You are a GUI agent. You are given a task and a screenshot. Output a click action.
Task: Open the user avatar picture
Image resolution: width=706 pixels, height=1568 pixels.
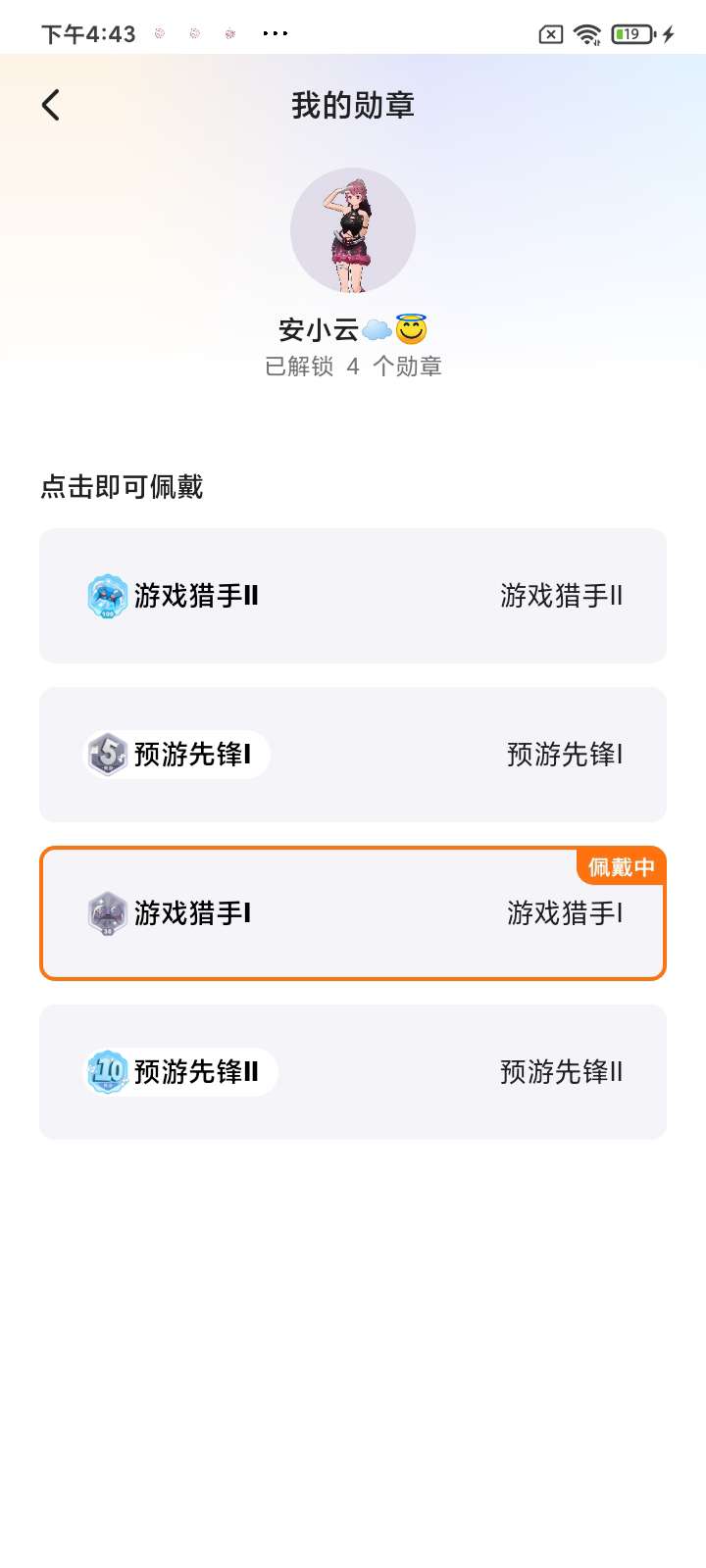point(353,230)
